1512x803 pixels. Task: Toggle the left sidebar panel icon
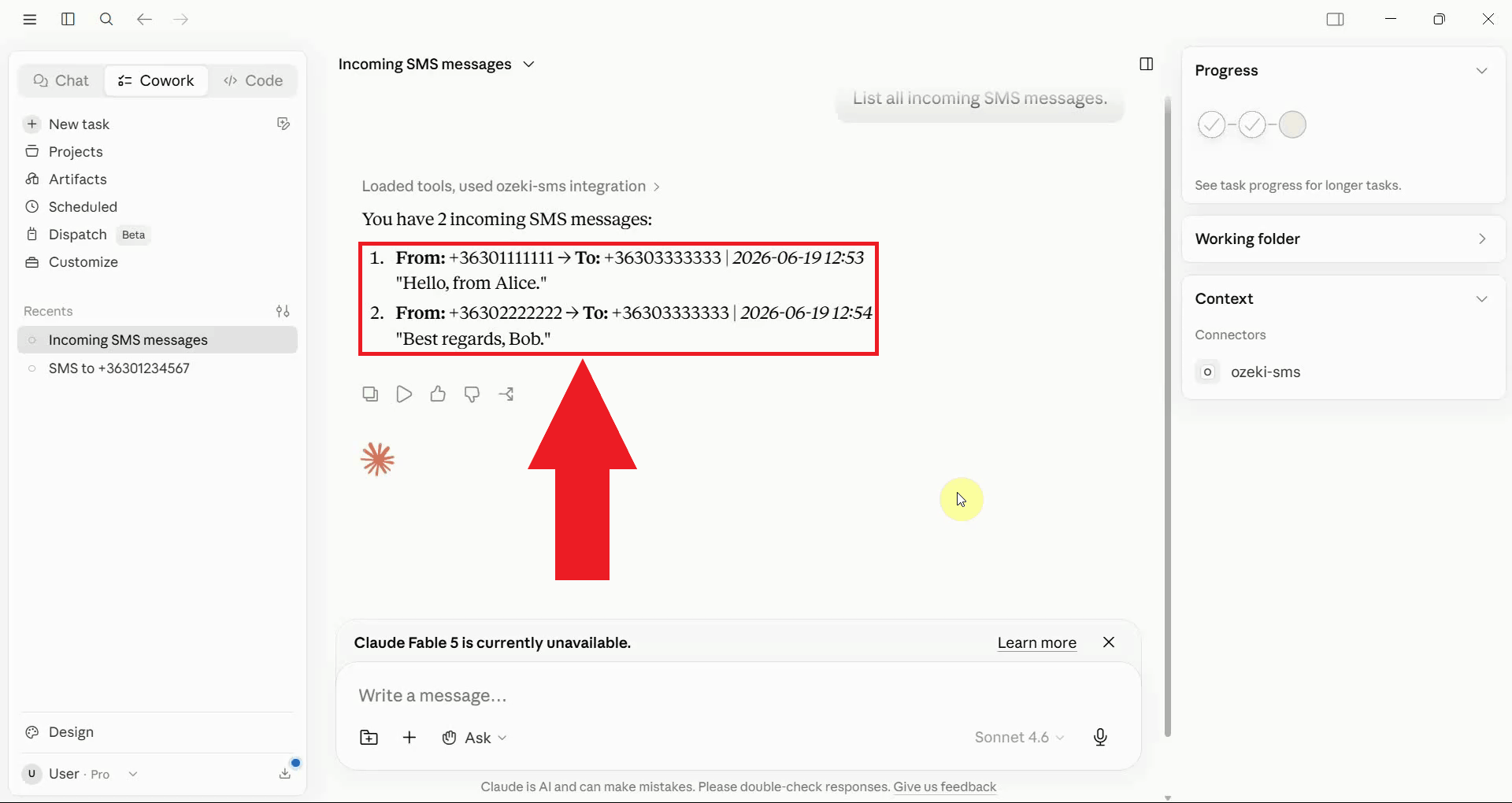coord(68,19)
